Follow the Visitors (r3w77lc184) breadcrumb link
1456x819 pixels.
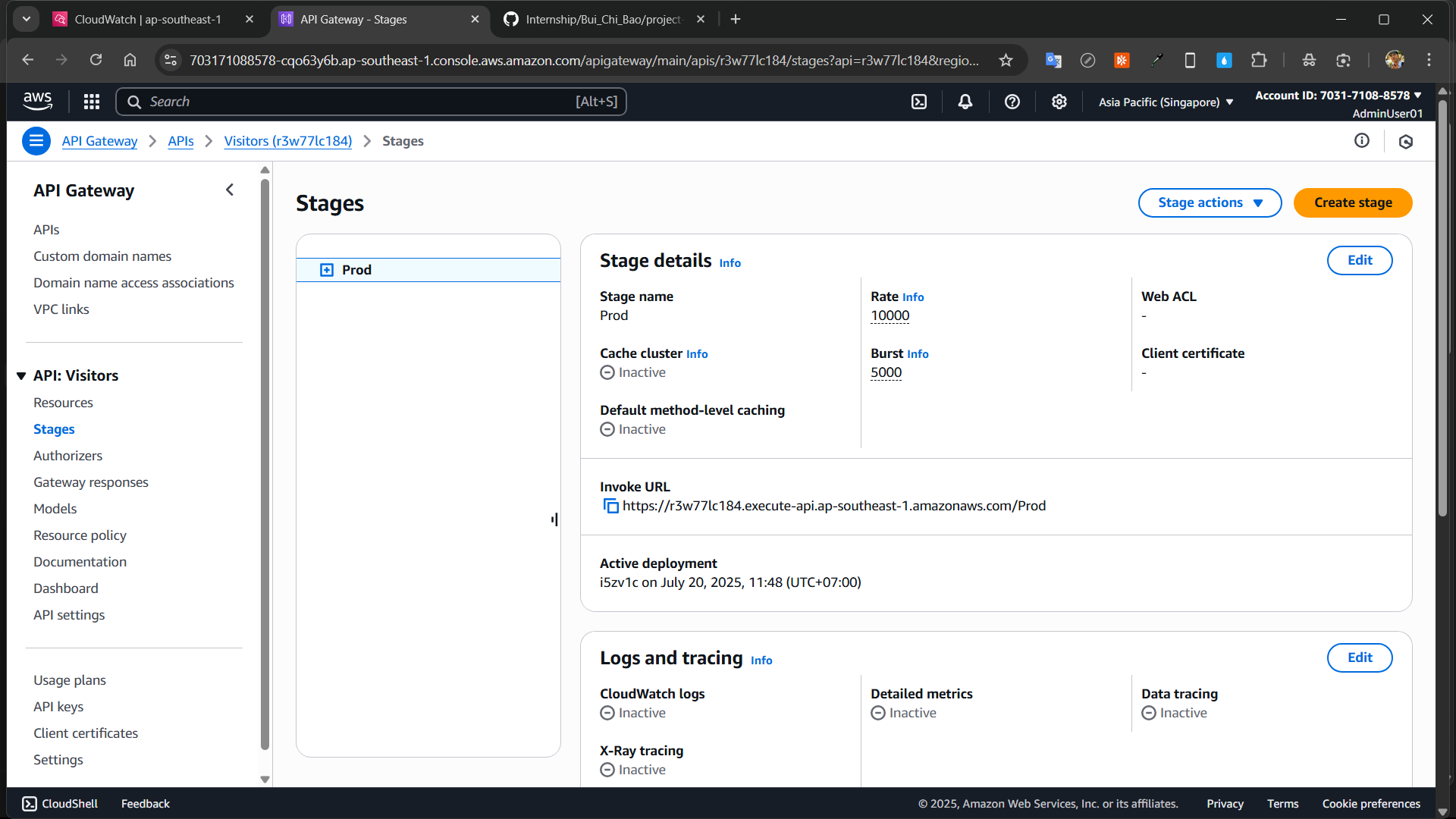point(287,141)
